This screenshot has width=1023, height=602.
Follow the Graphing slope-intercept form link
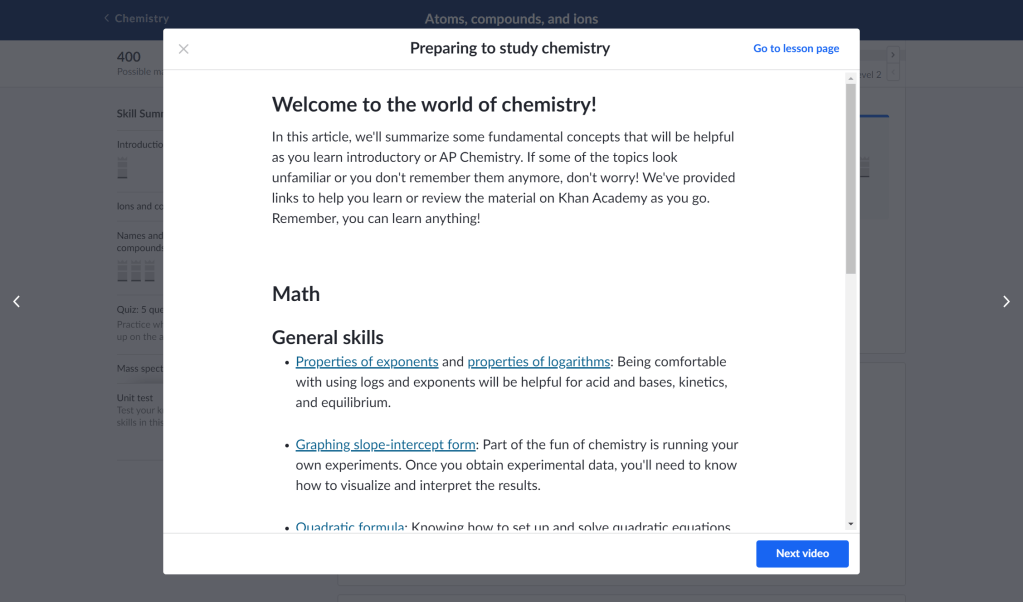pyautogui.click(x=385, y=445)
